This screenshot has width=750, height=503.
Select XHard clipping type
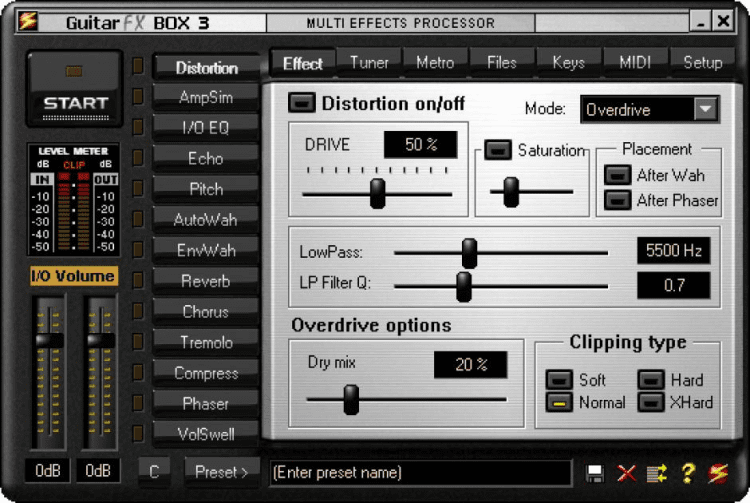pos(651,403)
